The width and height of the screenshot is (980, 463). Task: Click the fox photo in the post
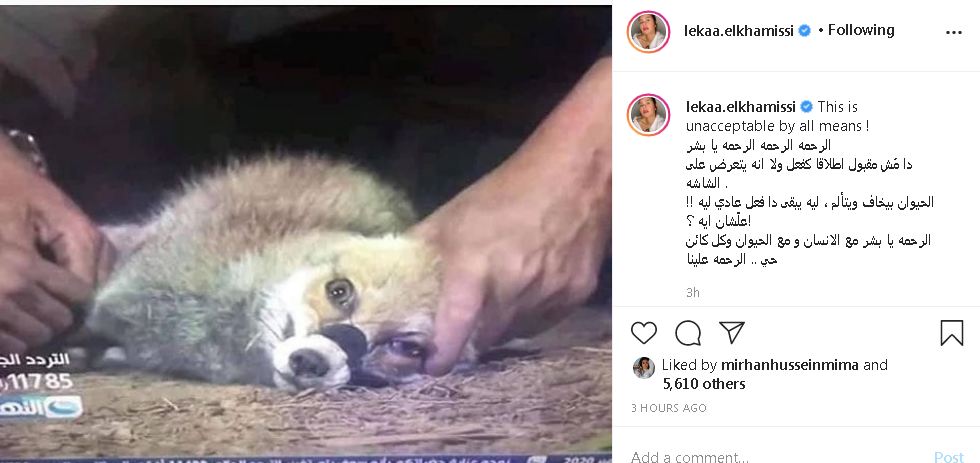[306, 232]
